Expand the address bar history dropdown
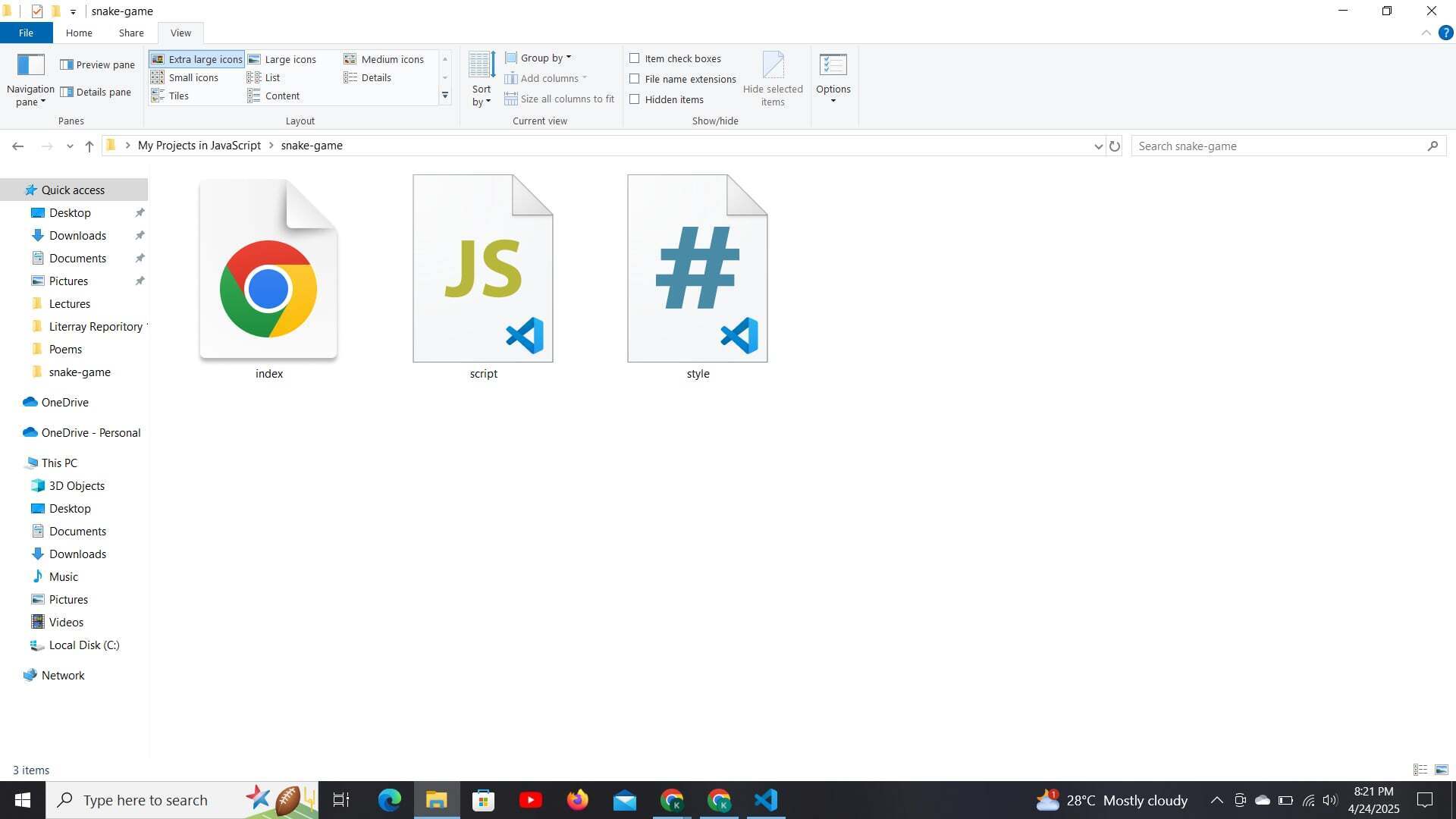 point(1098,146)
